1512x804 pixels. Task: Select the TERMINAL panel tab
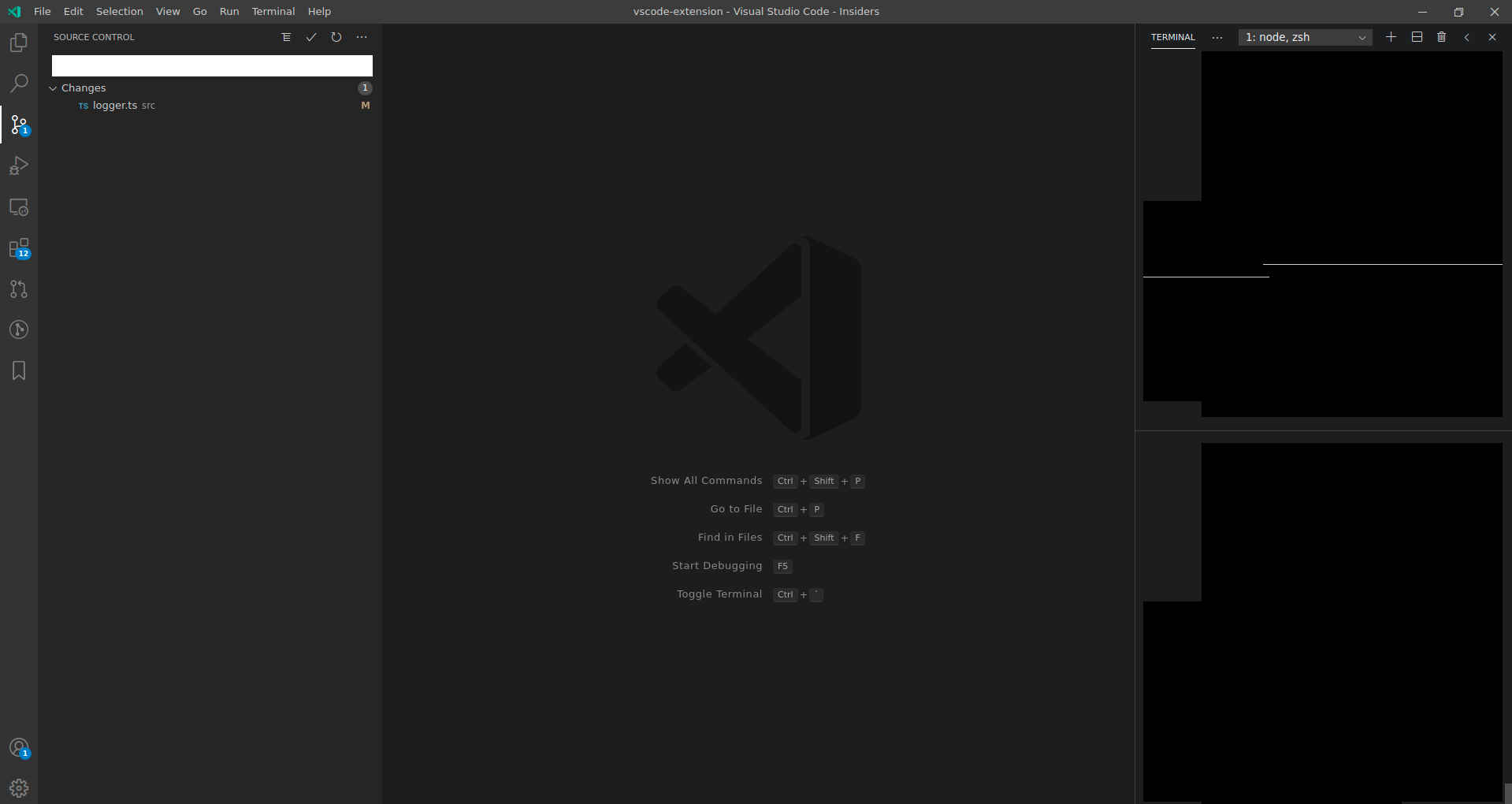[x=1172, y=37]
